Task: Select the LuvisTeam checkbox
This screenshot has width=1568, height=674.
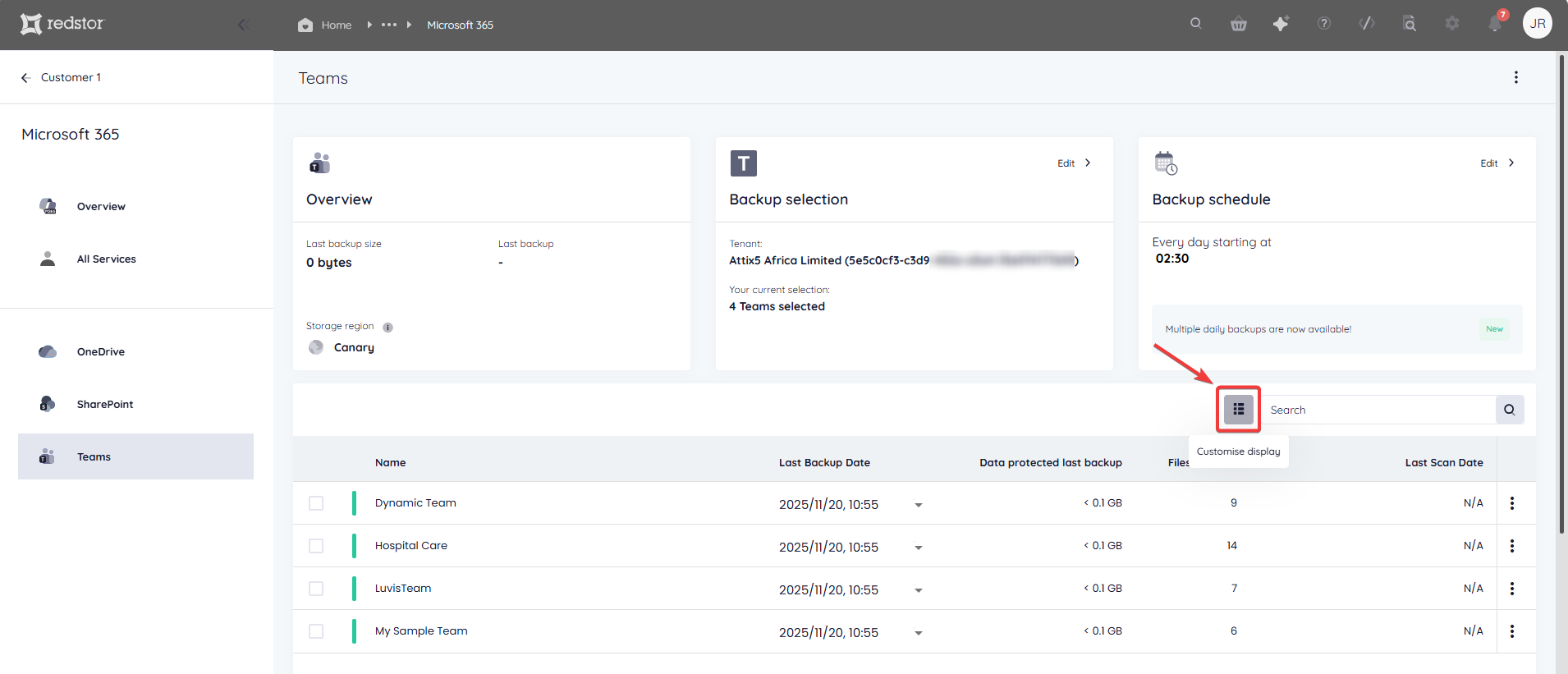Action: (x=316, y=589)
